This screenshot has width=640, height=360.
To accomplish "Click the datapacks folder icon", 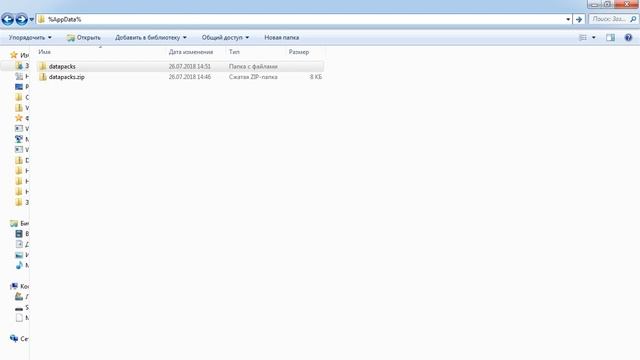I will pos(43,66).
